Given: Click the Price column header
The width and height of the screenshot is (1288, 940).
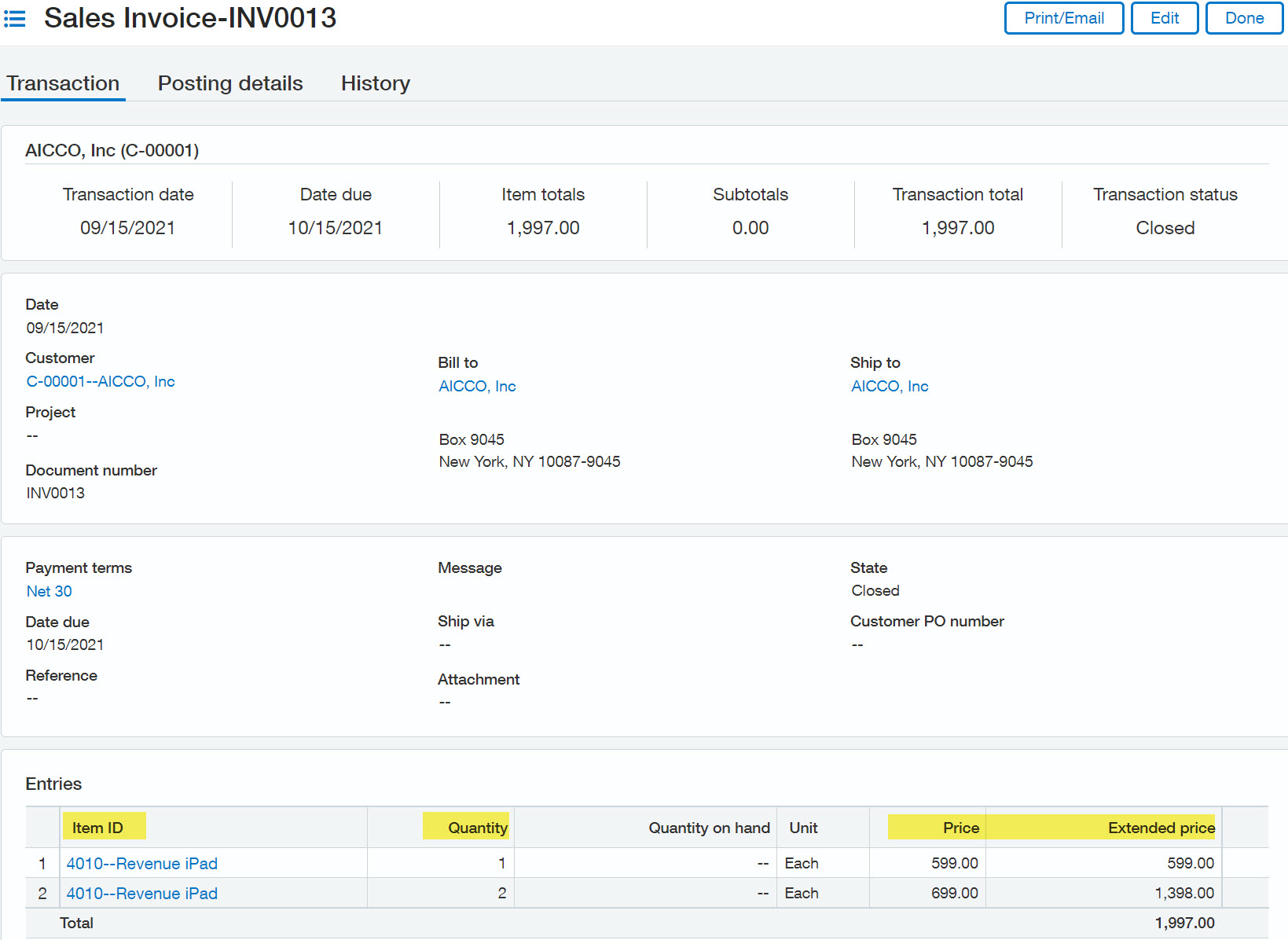Looking at the screenshot, I should click(x=960, y=828).
